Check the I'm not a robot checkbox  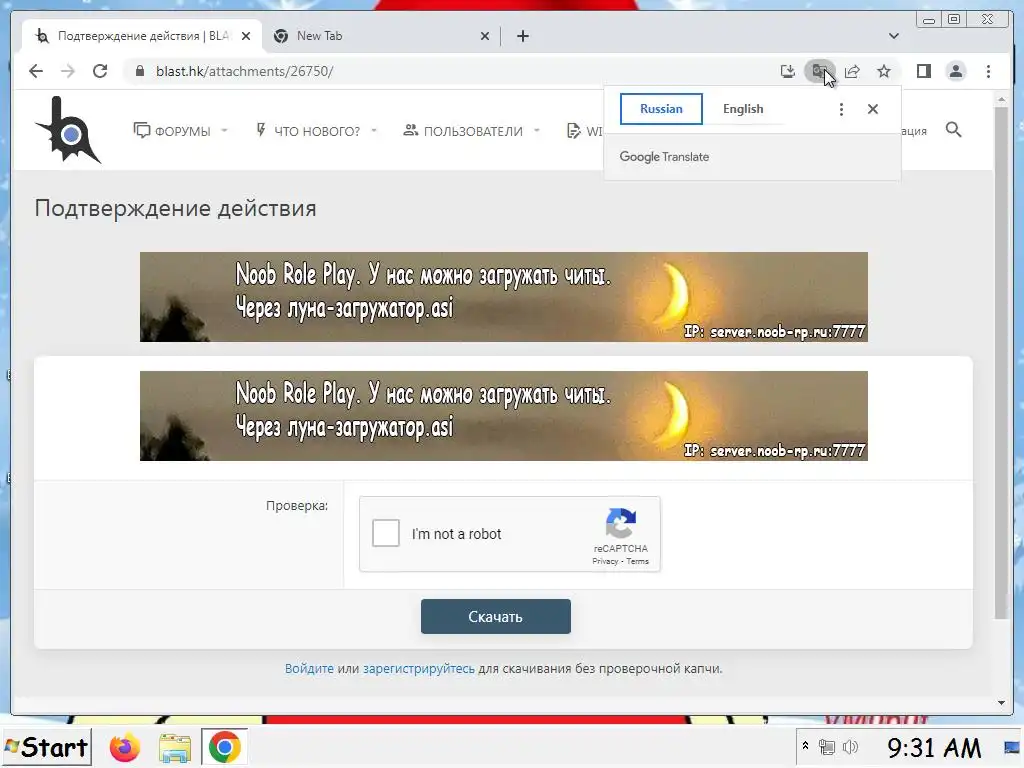385,534
